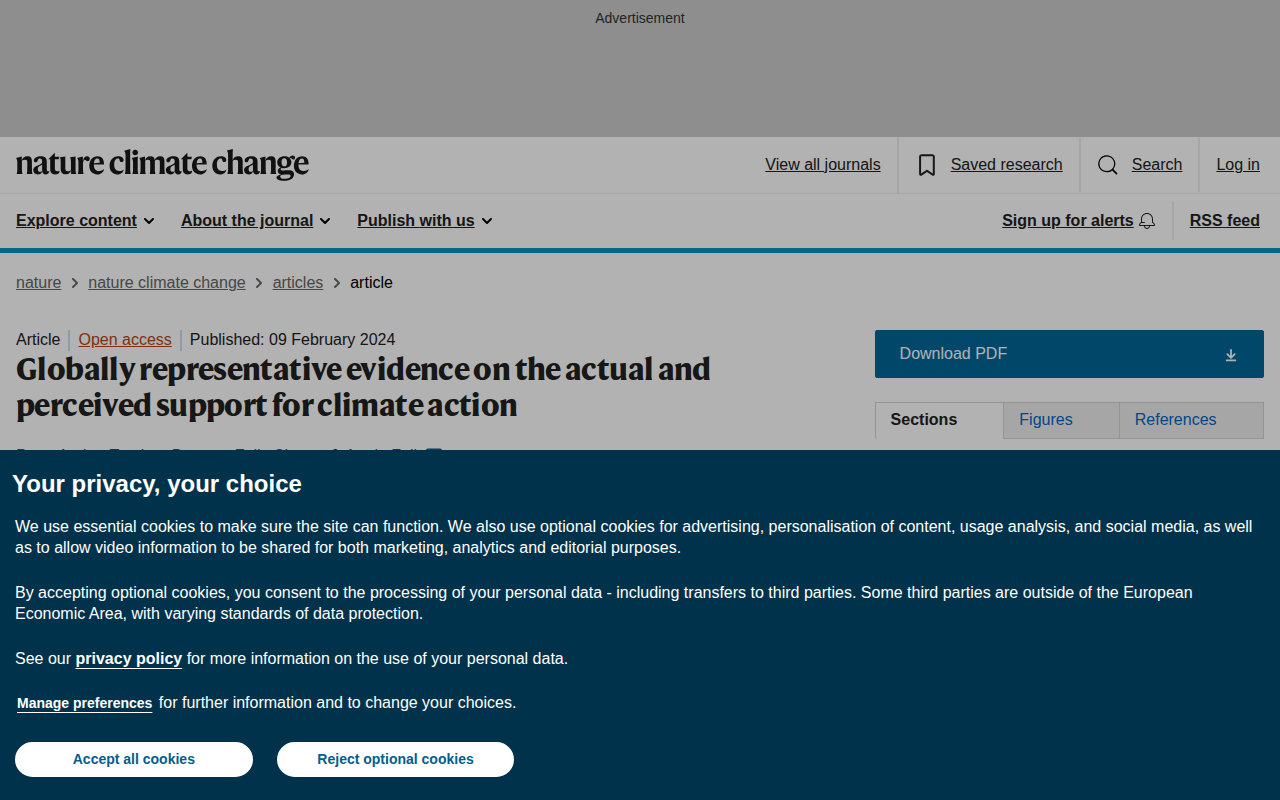This screenshot has width=1280, height=800.
Task: Expand Publish with us menu
Action: 425,221
